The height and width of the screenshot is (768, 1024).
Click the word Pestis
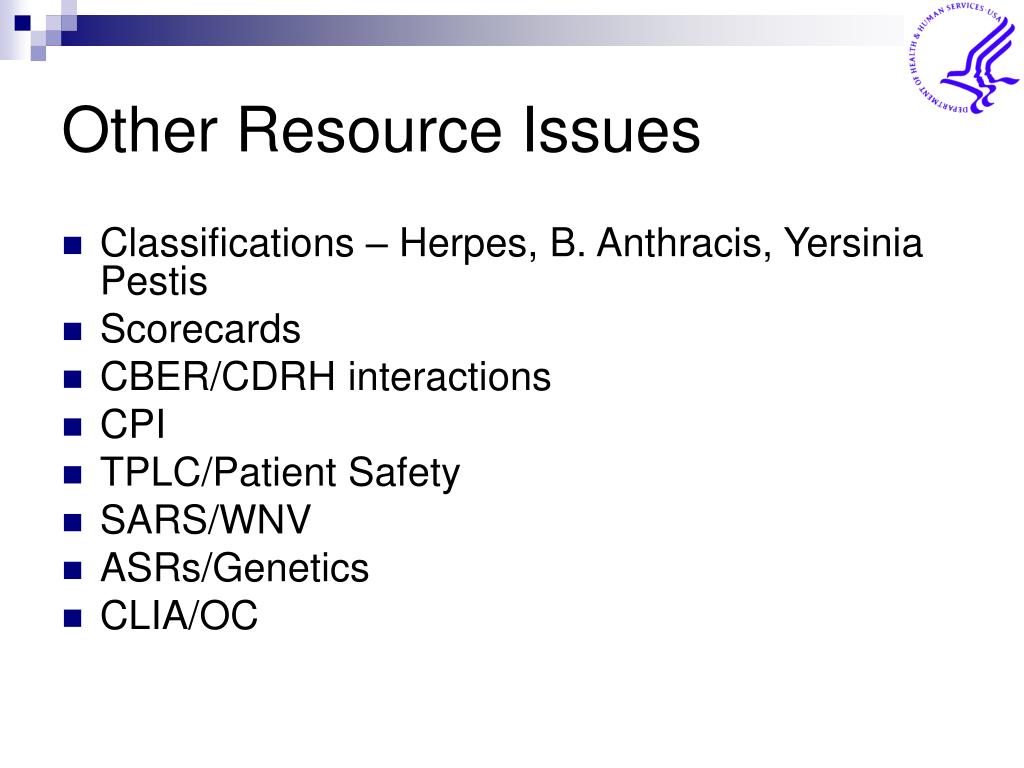pos(154,281)
